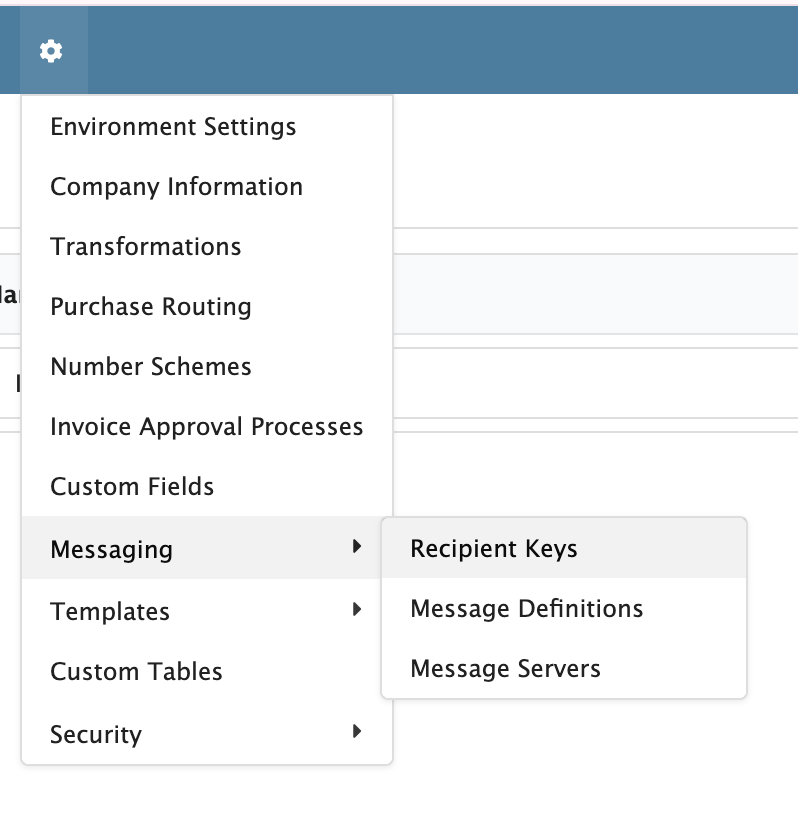Open Purchase Routing
This screenshot has width=798, height=840.
[150, 307]
